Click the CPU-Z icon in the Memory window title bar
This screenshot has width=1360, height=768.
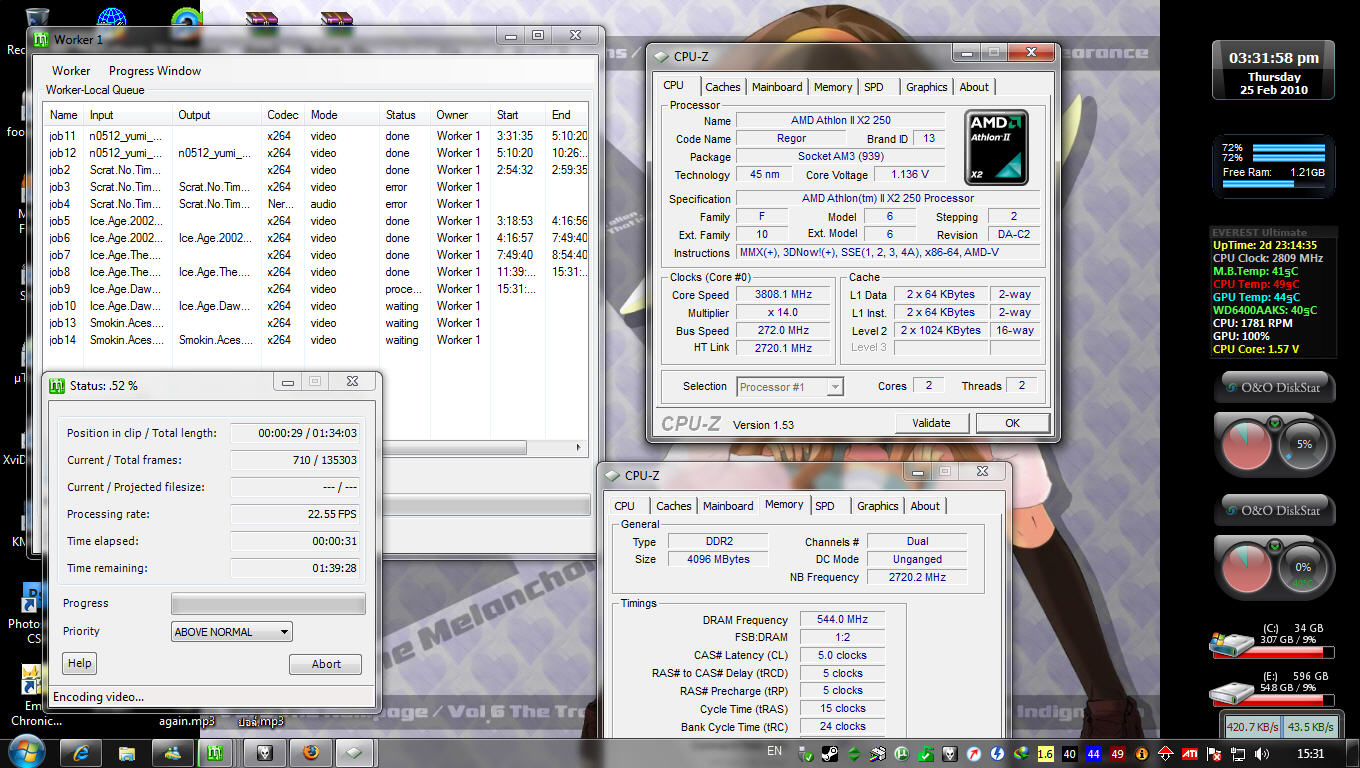[612, 475]
